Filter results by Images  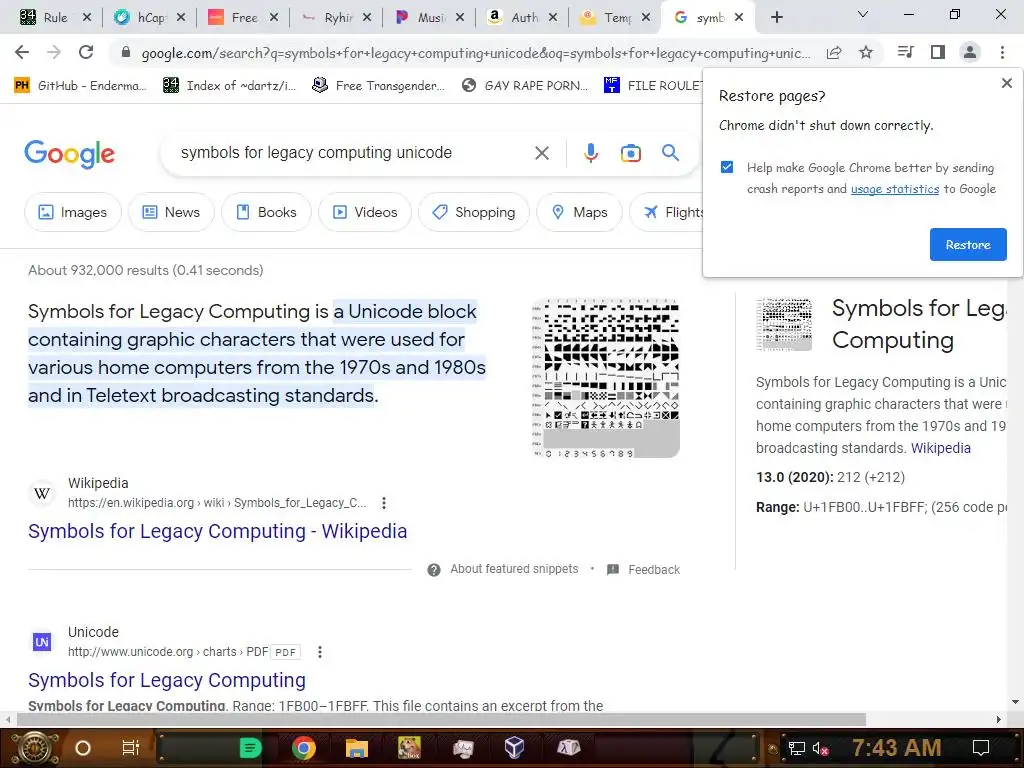(73, 212)
